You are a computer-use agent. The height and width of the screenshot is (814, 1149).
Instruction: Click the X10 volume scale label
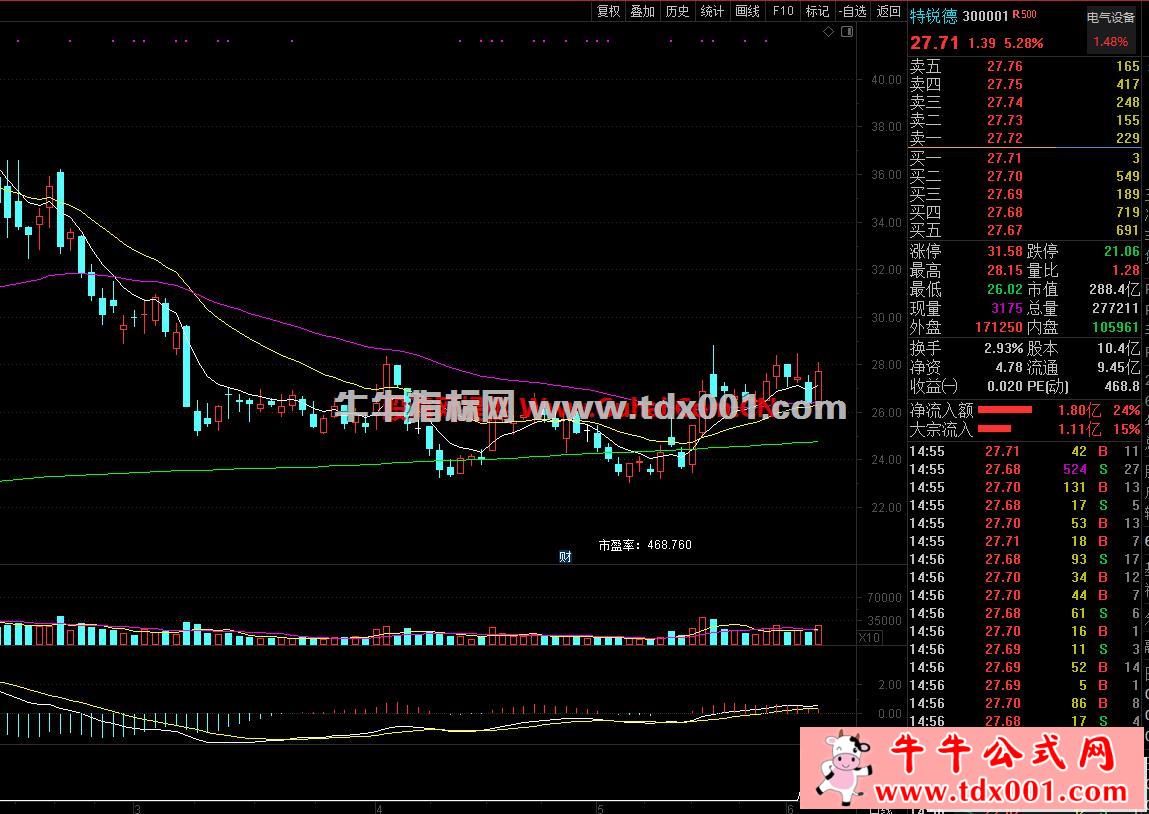(870, 638)
